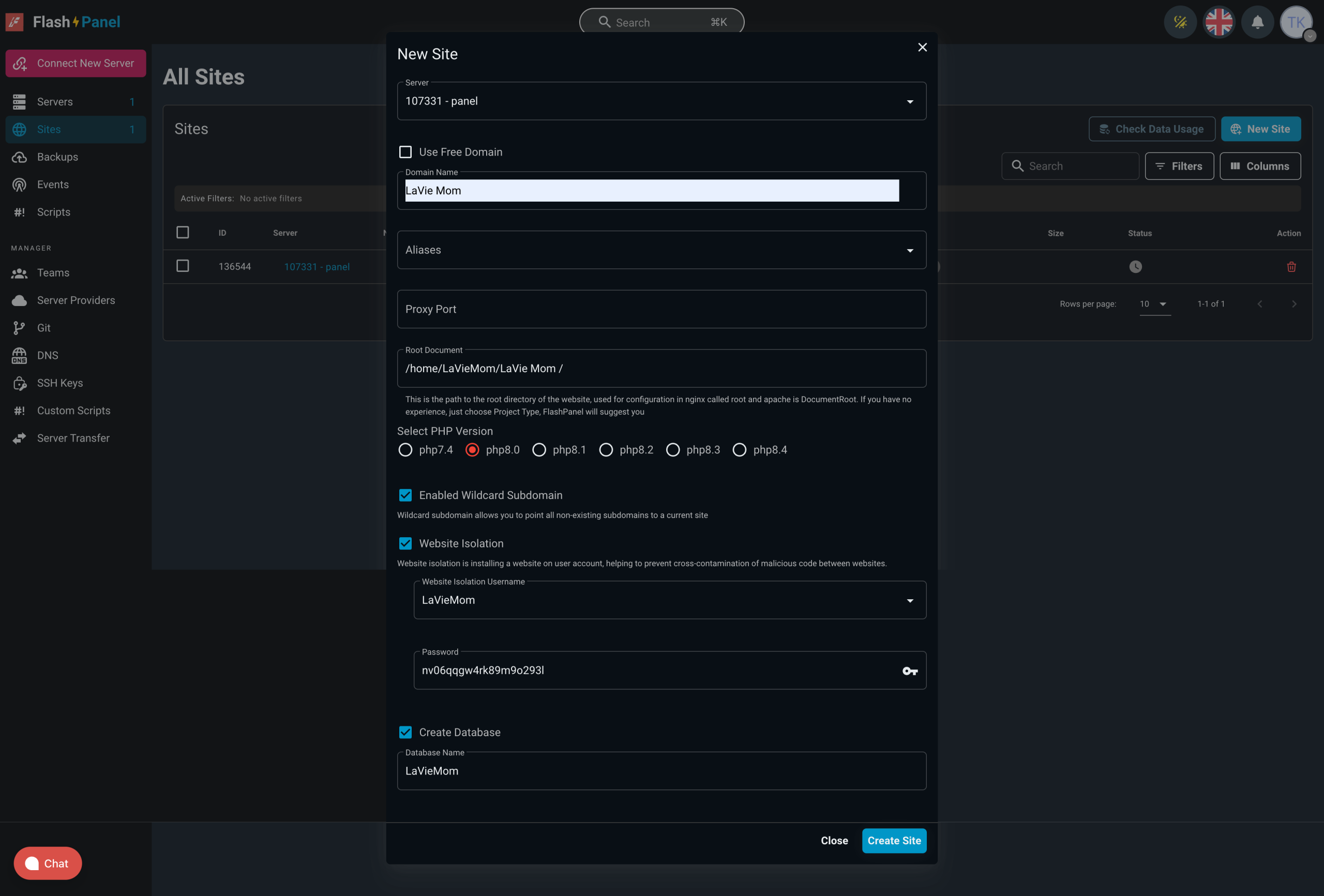The image size is (1324, 896).
Task: Open the Chat bubble widget
Action: (48, 863)
